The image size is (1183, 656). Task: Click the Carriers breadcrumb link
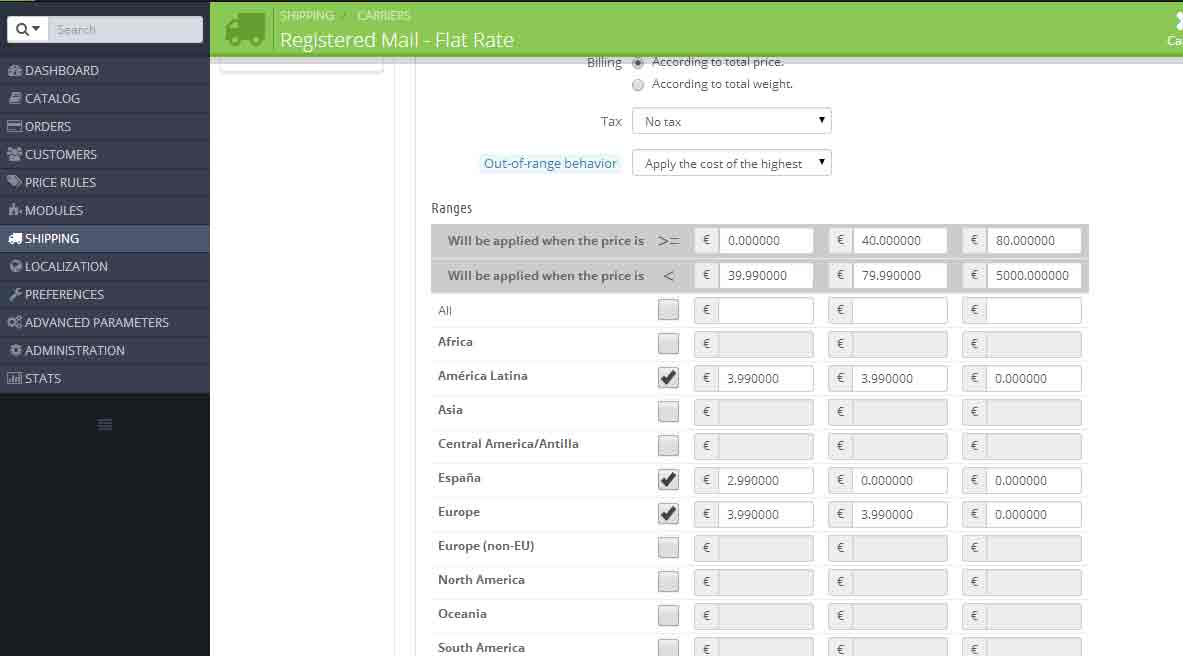[x=383, y=15]
